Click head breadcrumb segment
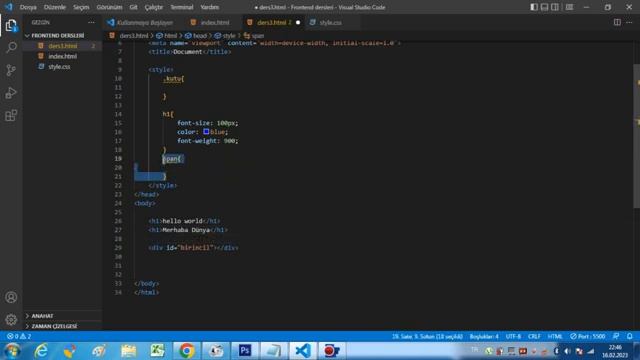Image resolution: width=640 pixels, height=360 pixels. (x=196, y=36)
